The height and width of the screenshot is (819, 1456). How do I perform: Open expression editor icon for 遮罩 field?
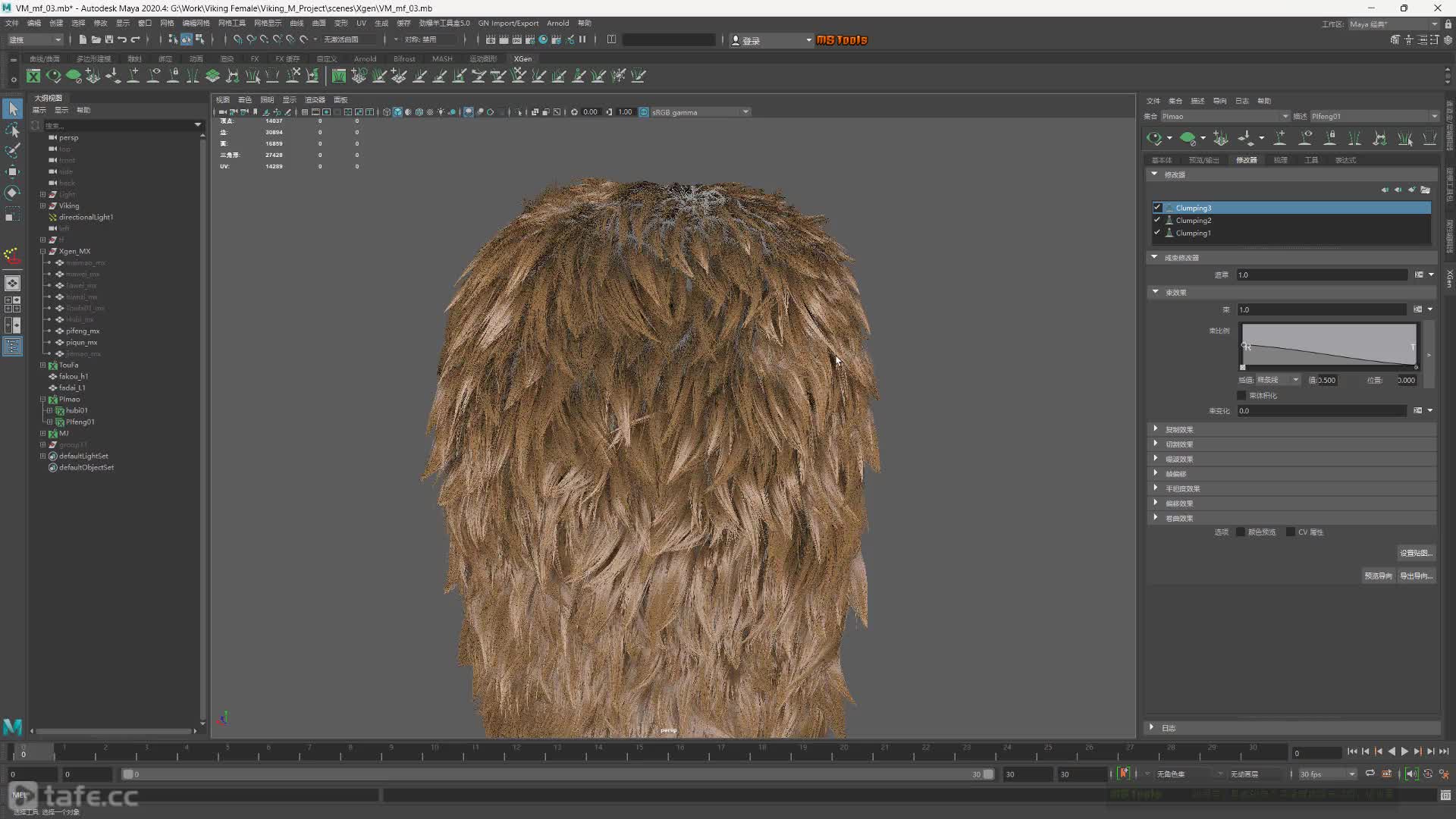(x=1419, y=275)
